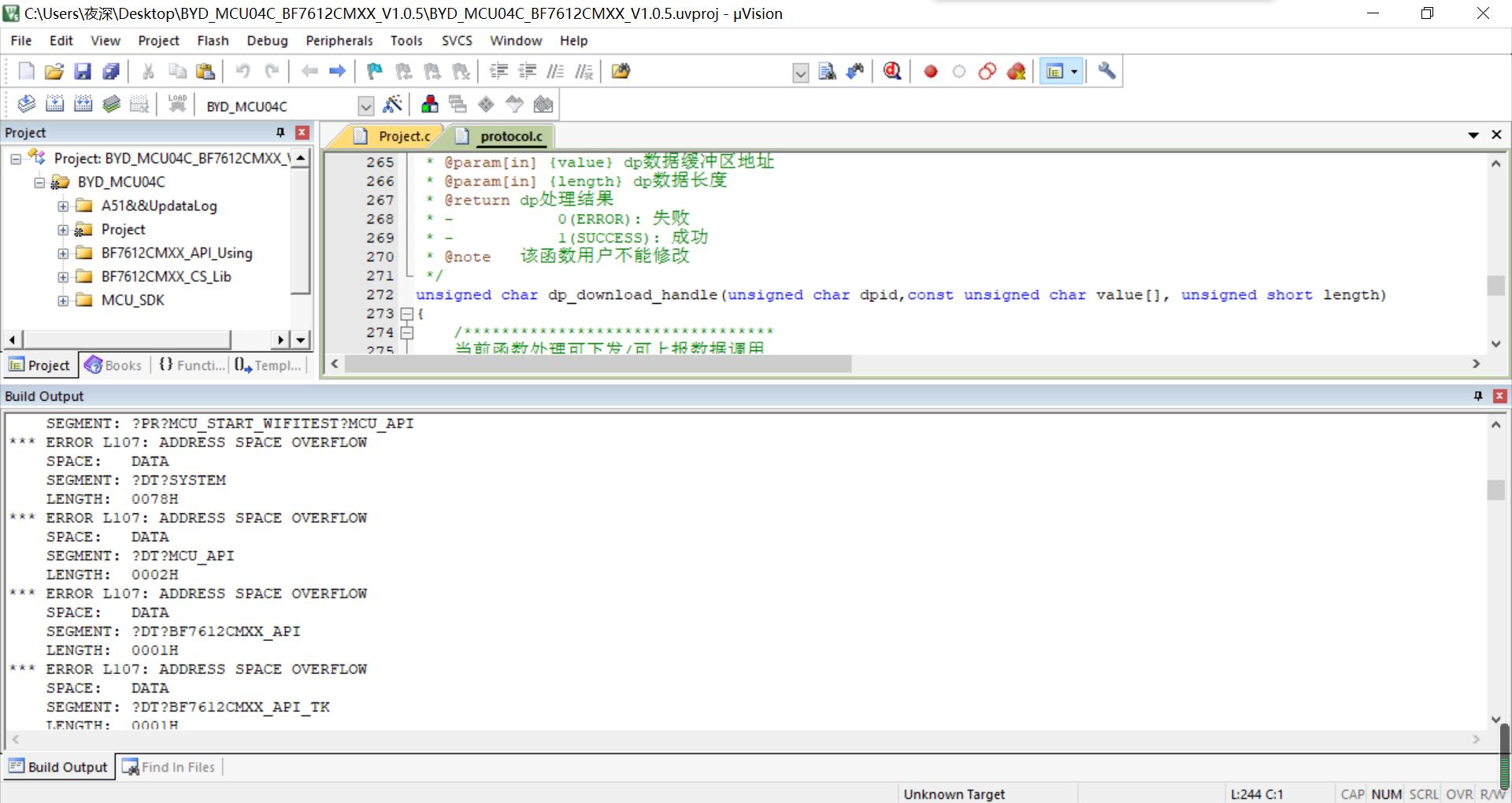Expand the BF7612CMXX_API_Using folder

tap(63, 253)
